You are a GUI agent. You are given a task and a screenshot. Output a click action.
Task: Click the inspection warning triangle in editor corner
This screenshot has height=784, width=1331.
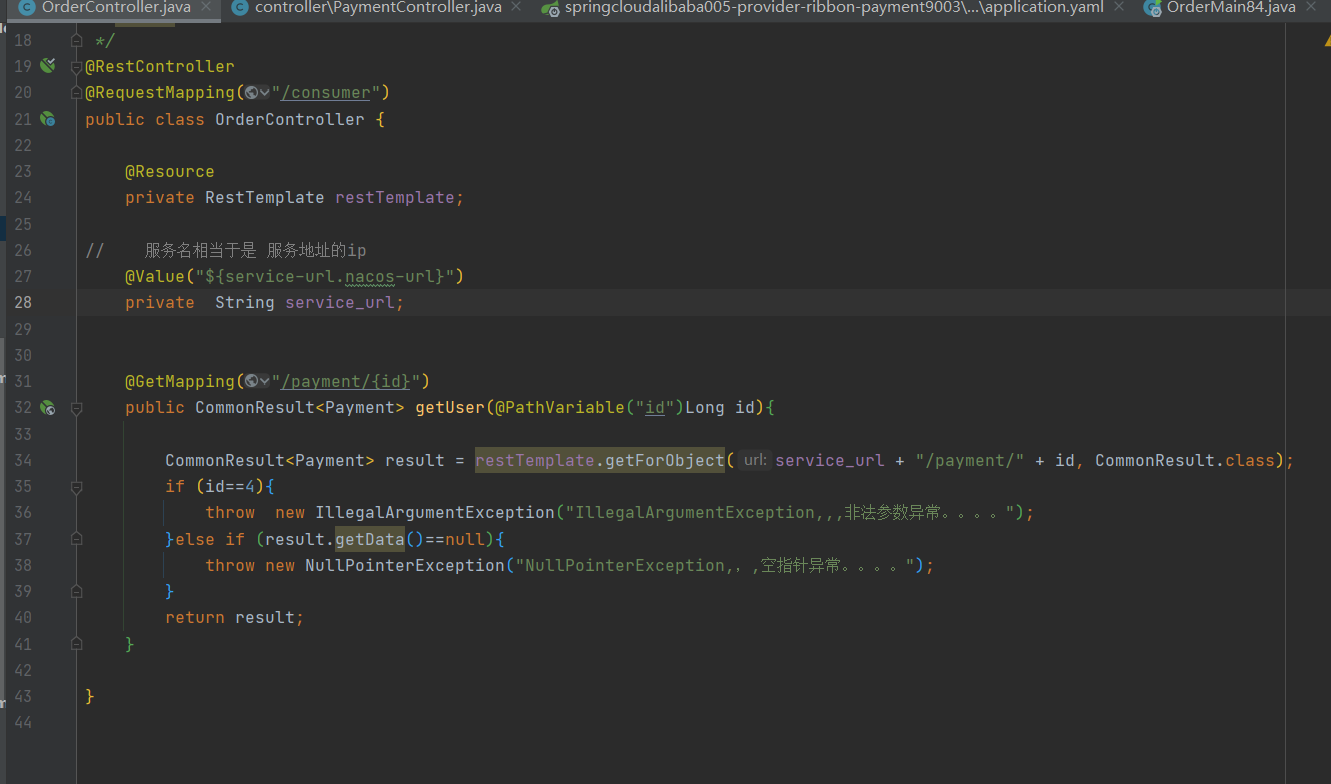click(1326, 40)
